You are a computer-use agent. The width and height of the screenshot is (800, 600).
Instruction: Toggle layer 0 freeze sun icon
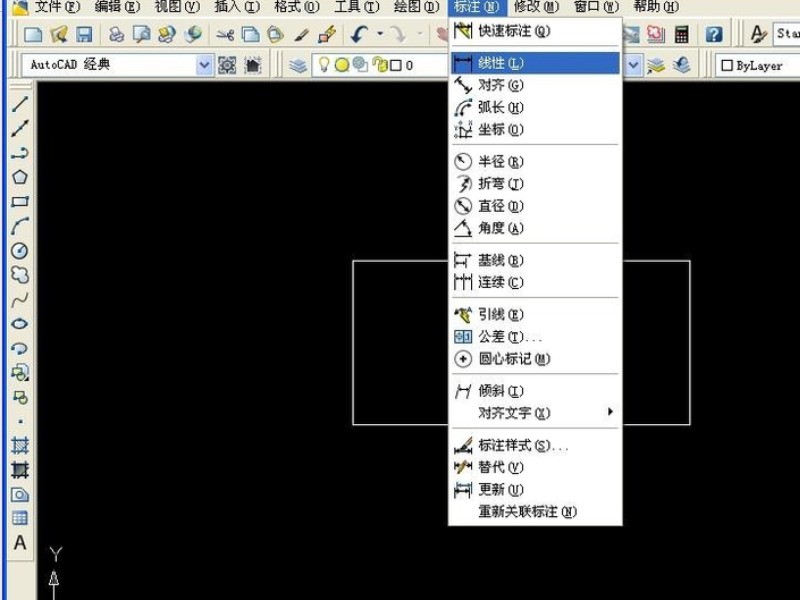tap(342, 65)
